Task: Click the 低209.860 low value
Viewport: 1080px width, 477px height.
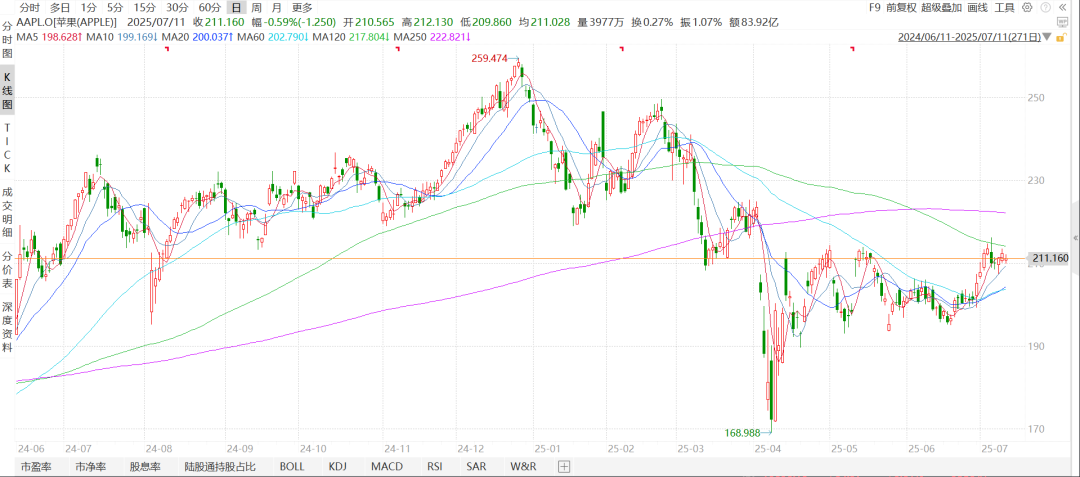Action: [486, 22]
